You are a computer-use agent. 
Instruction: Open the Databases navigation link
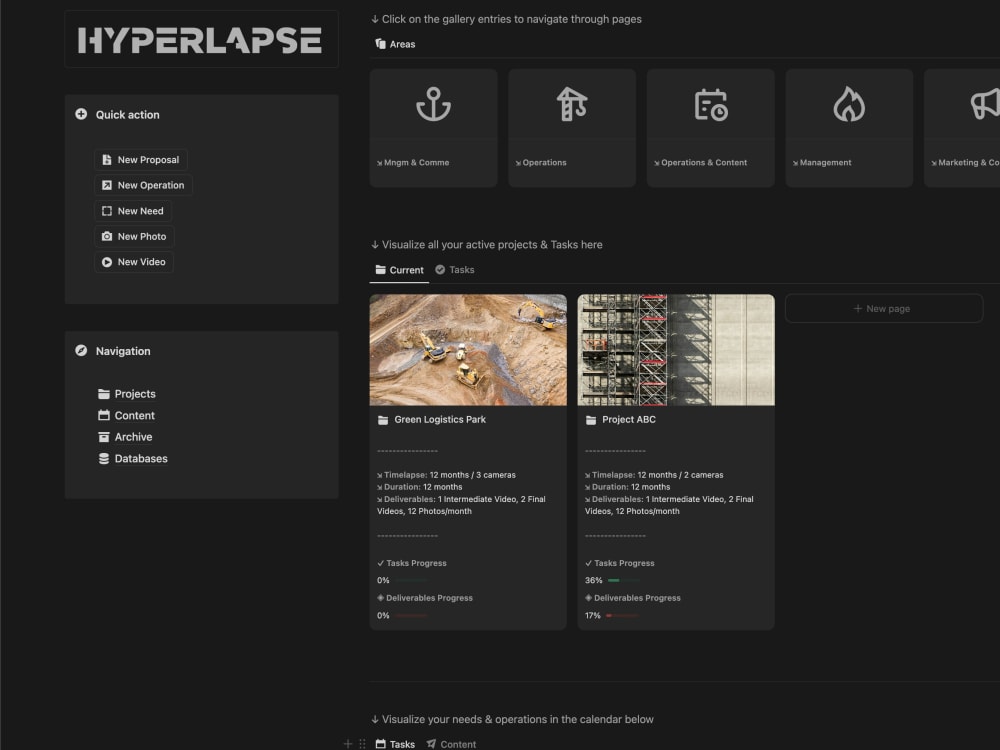click(x=133, y=459)
